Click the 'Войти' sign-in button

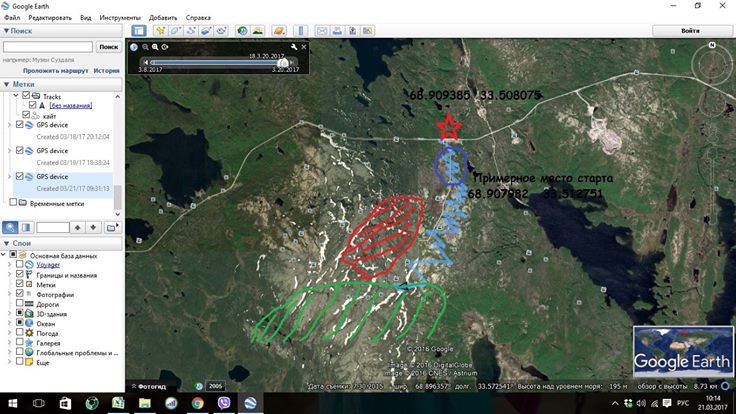tap(690, 31)
